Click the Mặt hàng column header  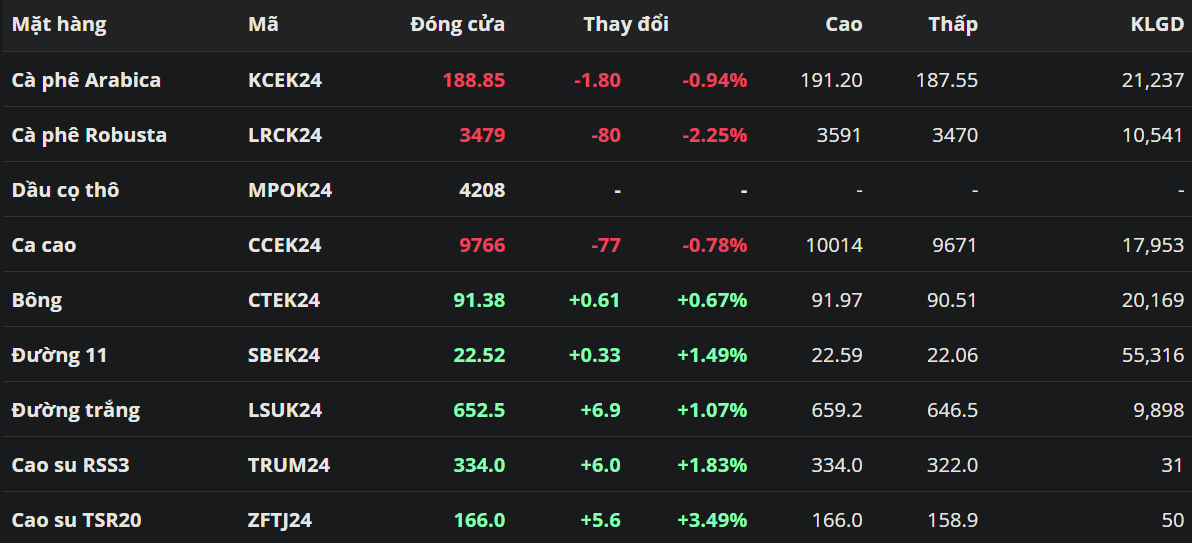click(59, 24)
